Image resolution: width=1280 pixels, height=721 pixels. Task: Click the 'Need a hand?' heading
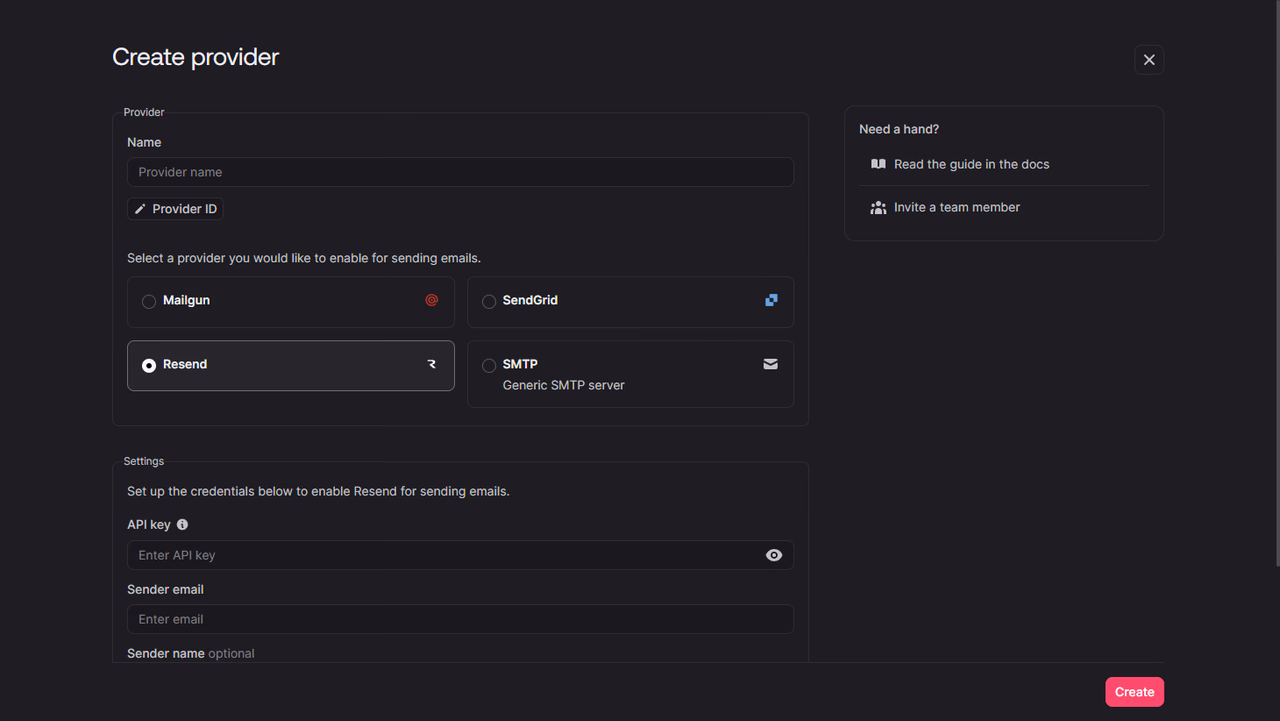899,130
